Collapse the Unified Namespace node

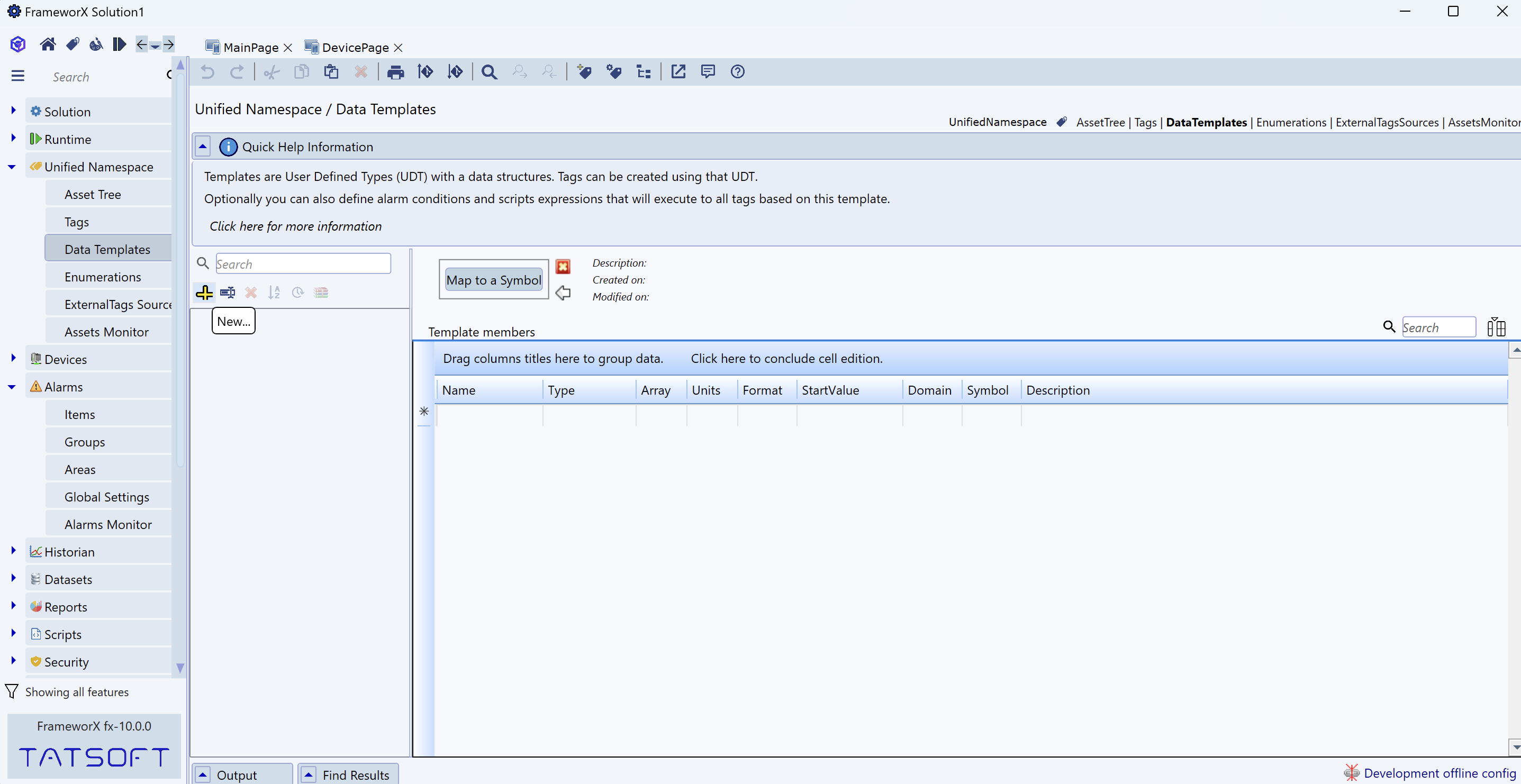click(x=12, y=167)
